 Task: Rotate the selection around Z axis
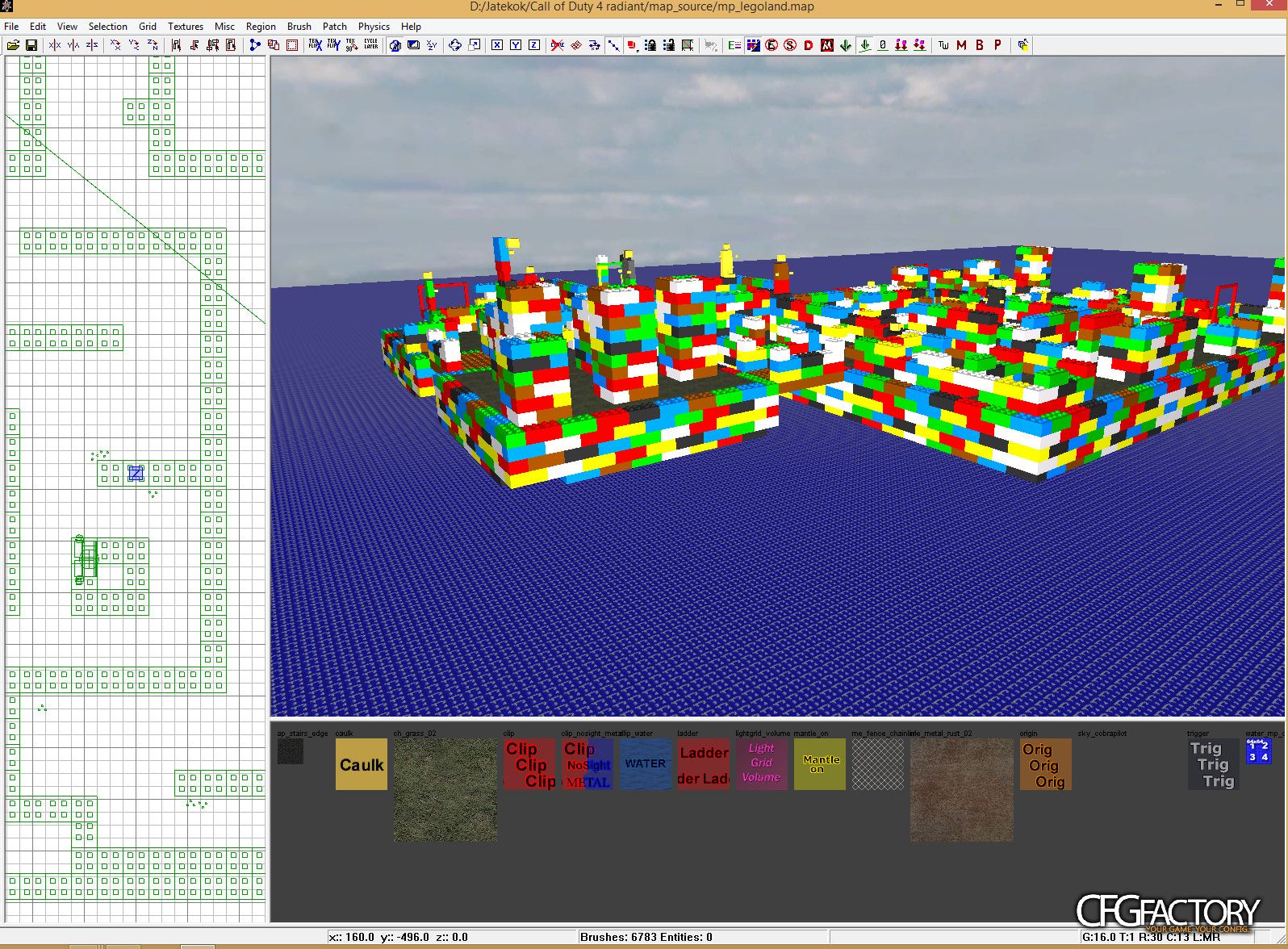153,45
